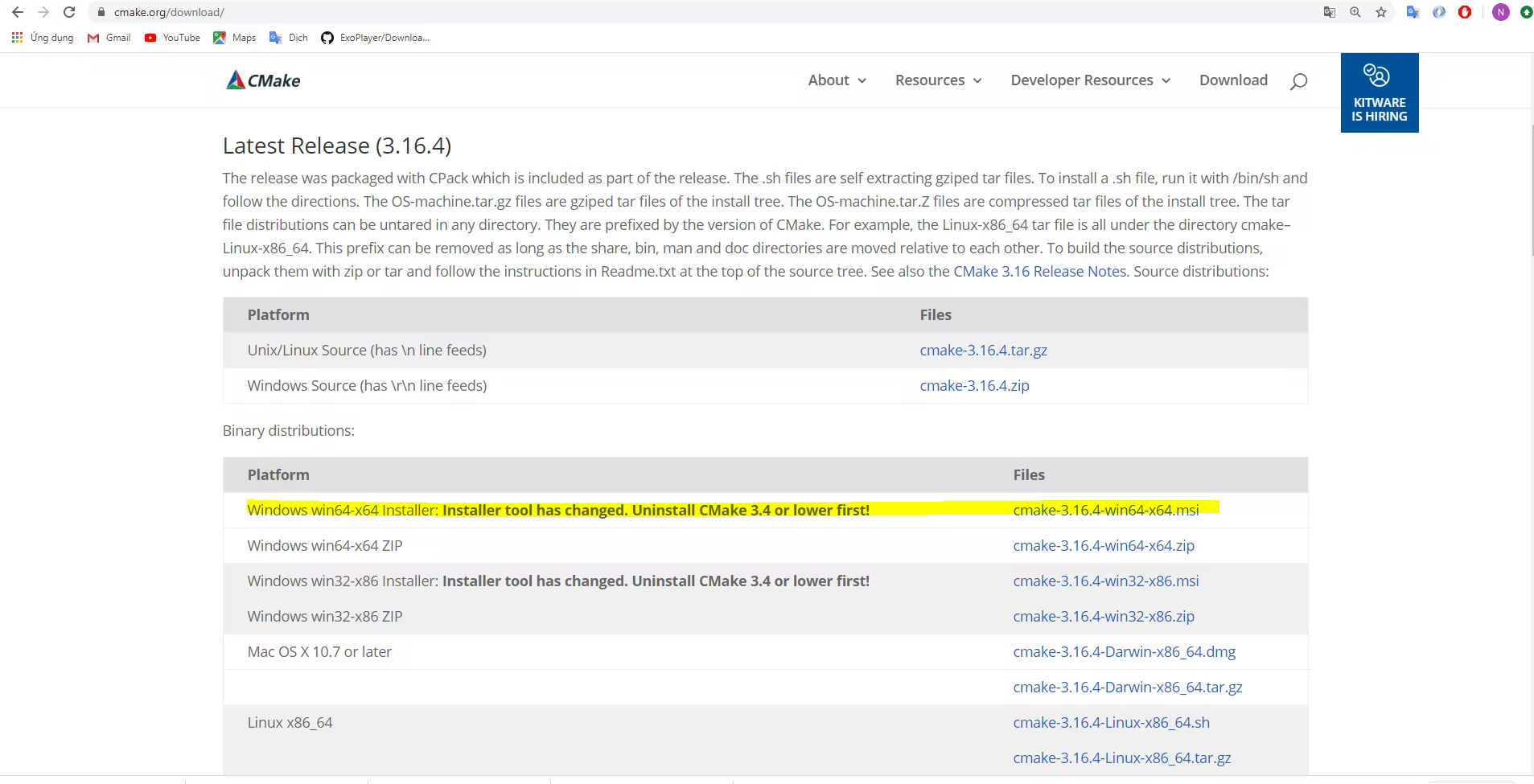Image resolution: width=1534 pixels, height=784 pixels.
Task: Click the Windows win64-x64 ZIP label
Action: click(325, 545)
